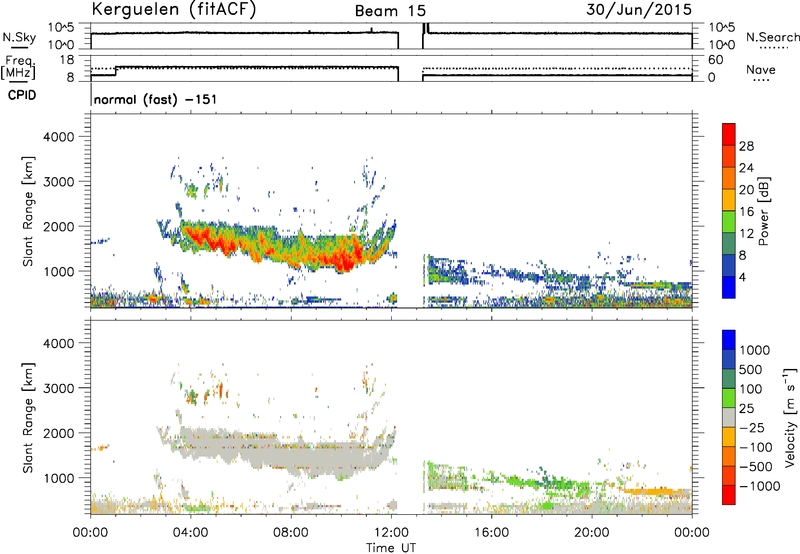Viewport: 800px width, 554px height.
Task: Click the "normal (fast) -151" CPID text
Action: tap(155, 99)
